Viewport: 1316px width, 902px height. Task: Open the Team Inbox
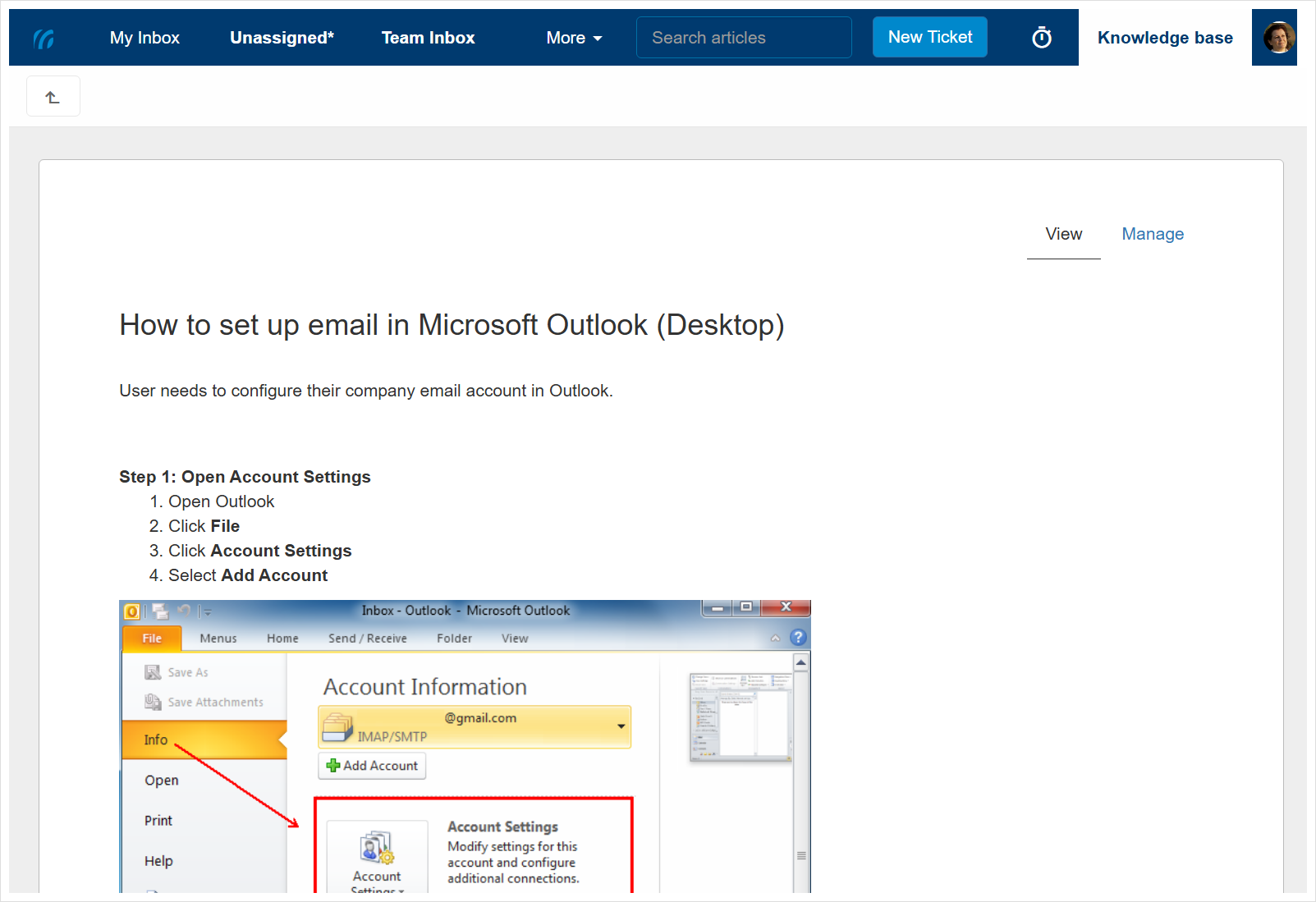point(428,38)
